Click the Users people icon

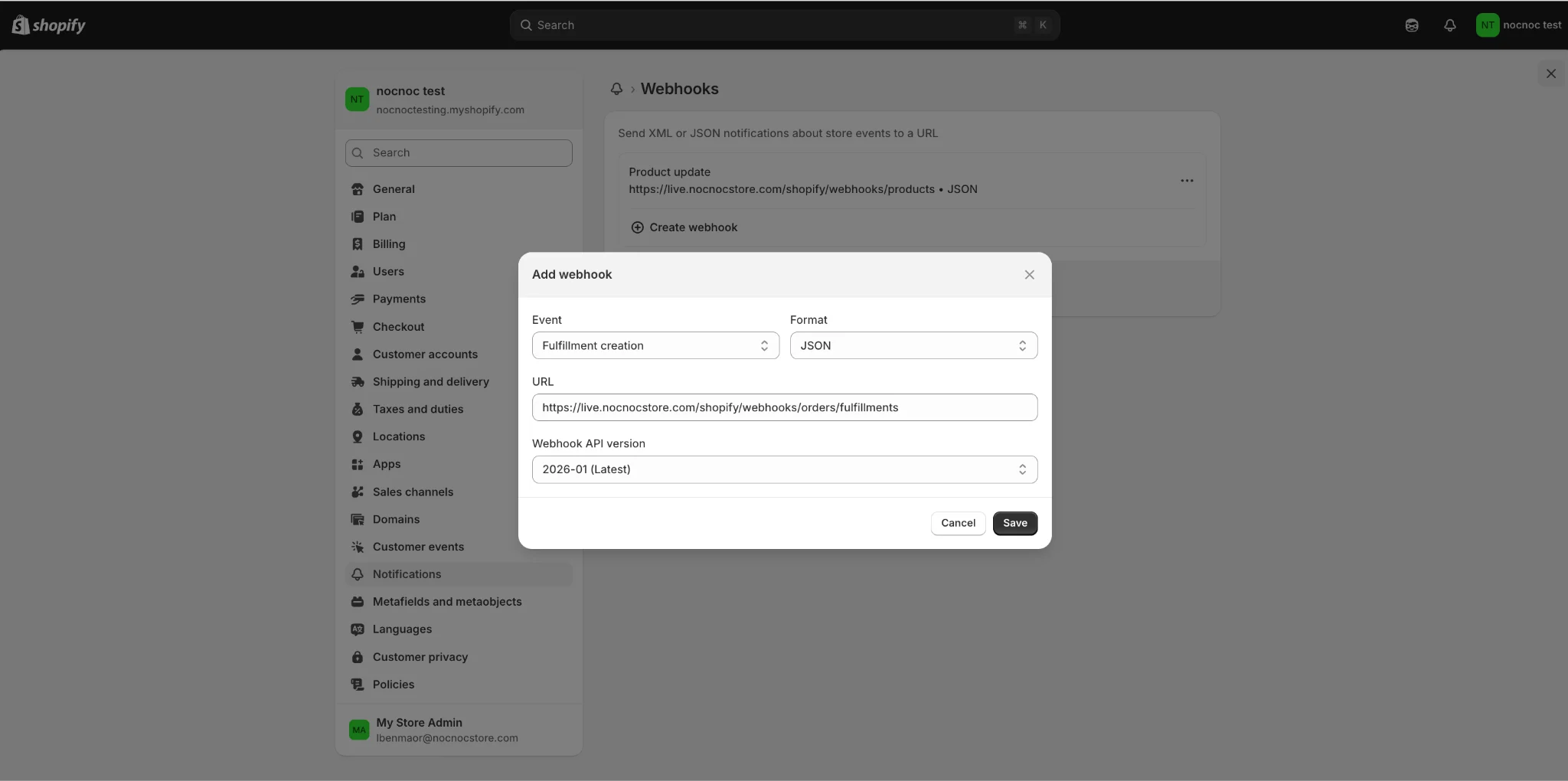[x=358, y=272]
